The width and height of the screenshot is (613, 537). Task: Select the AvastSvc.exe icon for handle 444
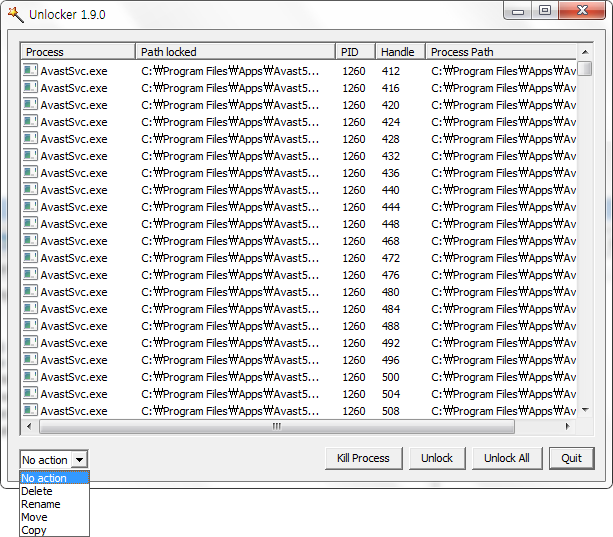click(30, 207)
